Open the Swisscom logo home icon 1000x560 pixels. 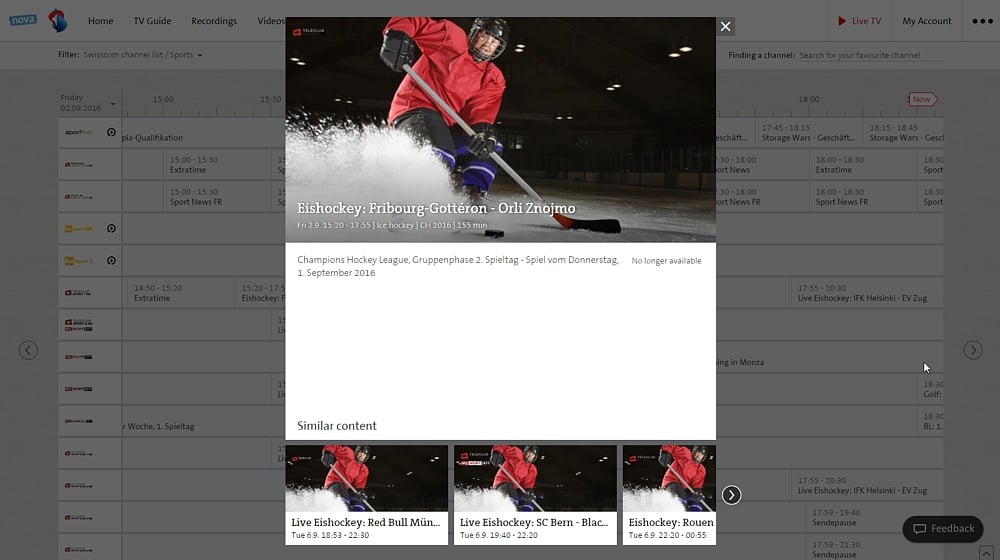(57, 20)
